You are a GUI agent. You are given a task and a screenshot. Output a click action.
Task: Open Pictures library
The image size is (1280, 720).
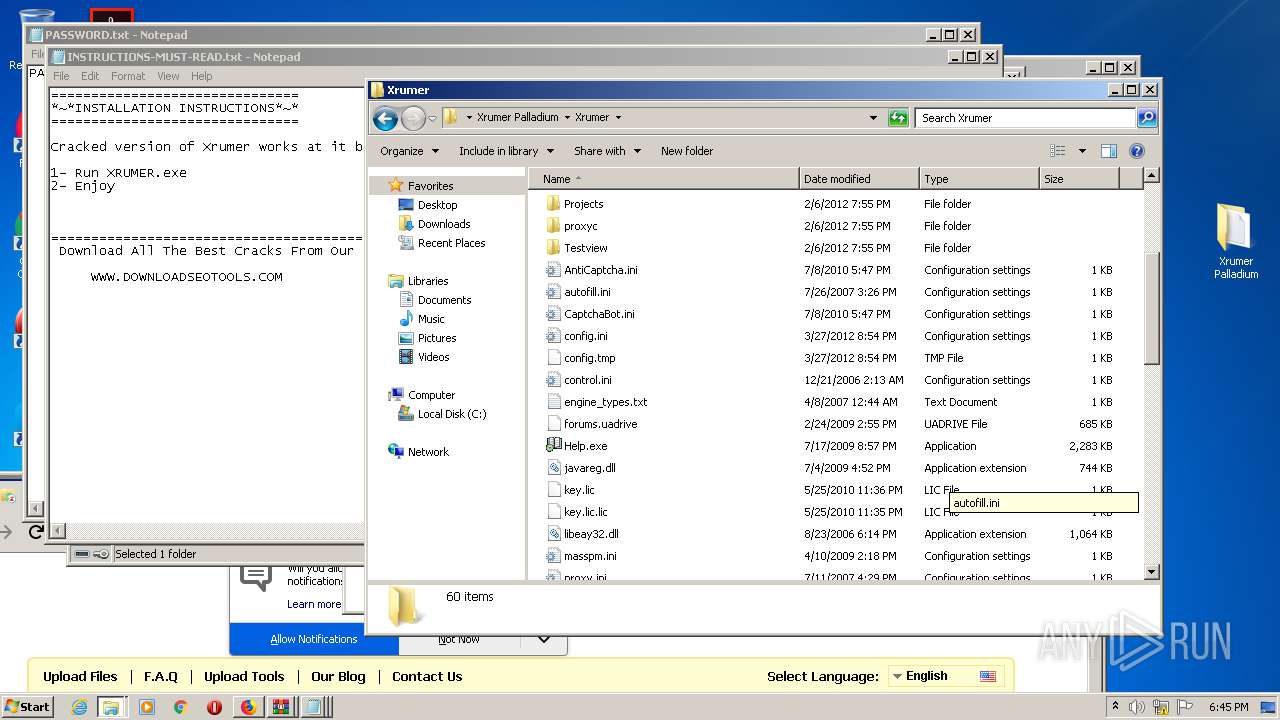point(437,338)
